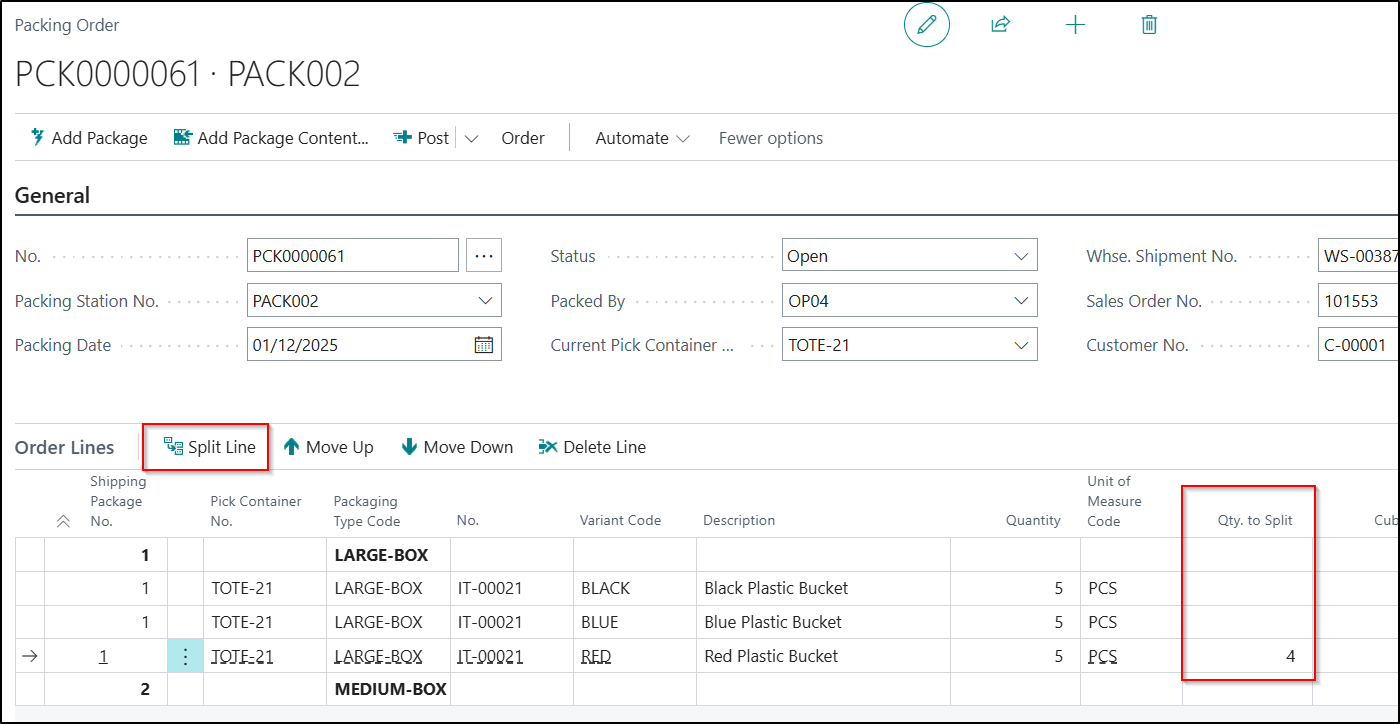Click the ellipsis button beside No. field
1400x724 pixels.
click(484, 256)
